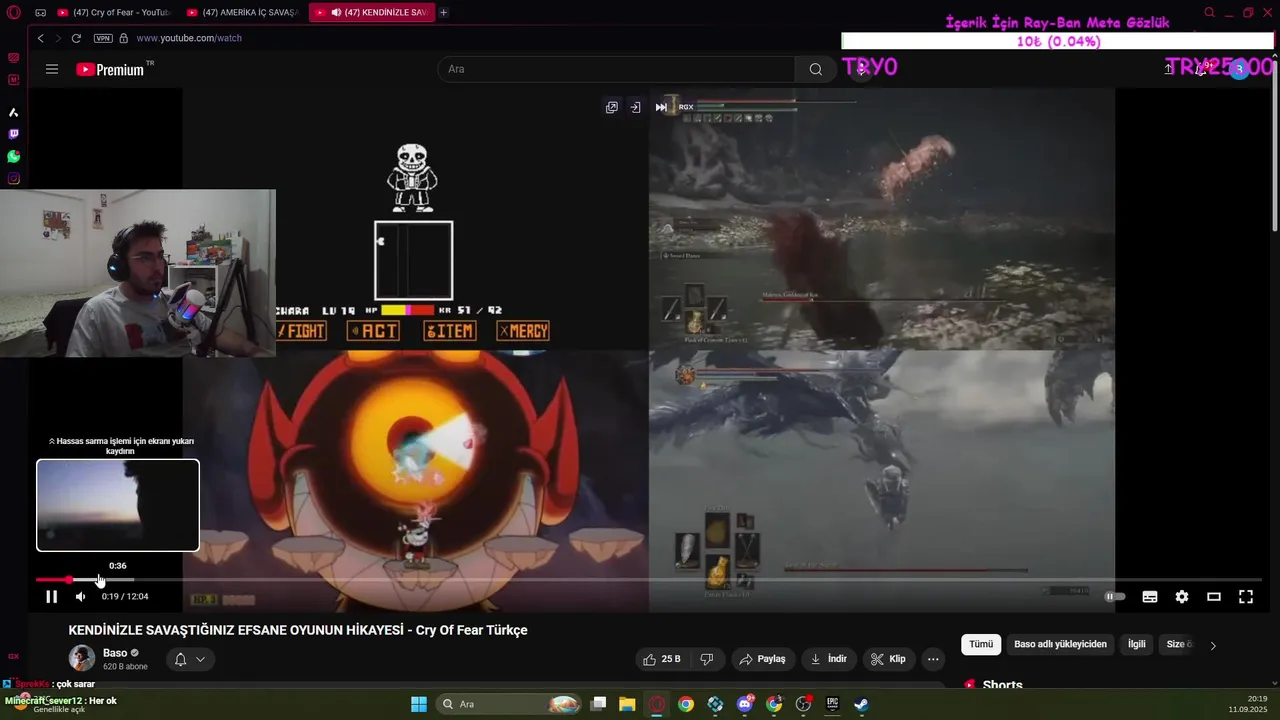Click the İndir download button
Screen dimensions: 1280x720
pos(828,659)
